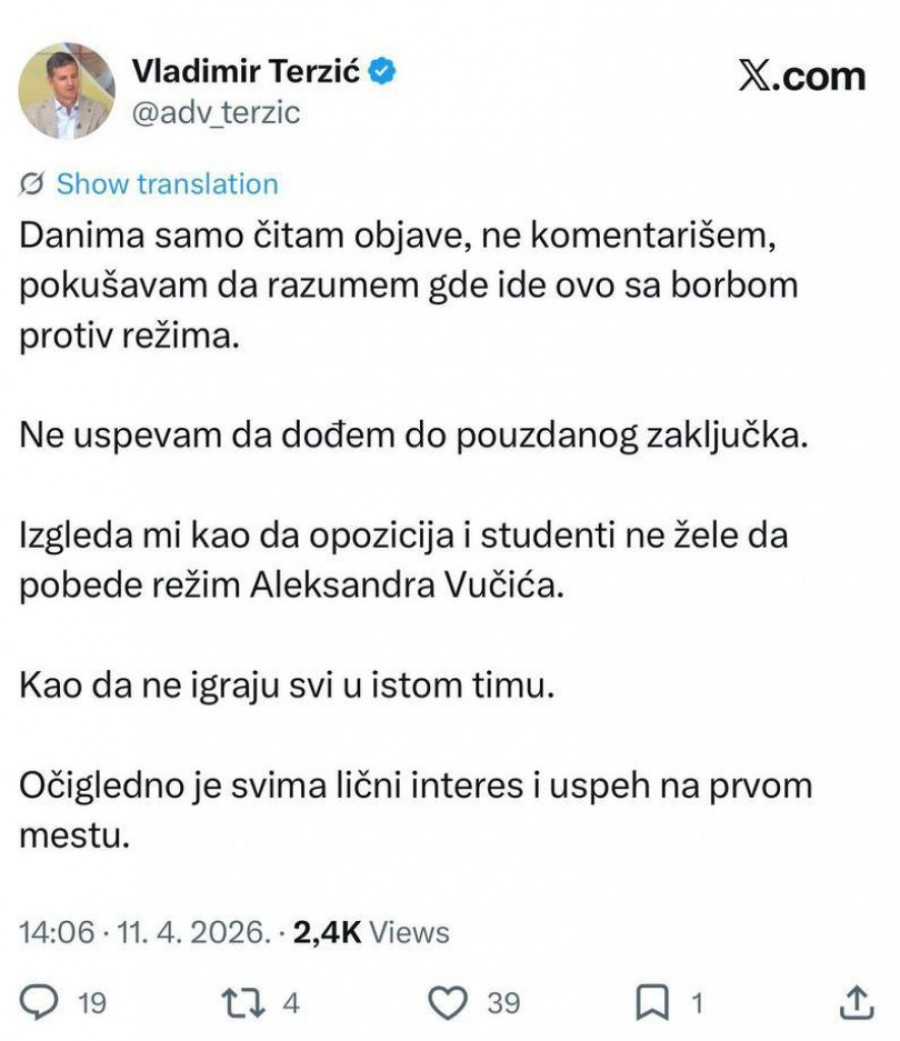
Task: Open Vladimir Terzić's profile picture
Action: pos(66,91)
